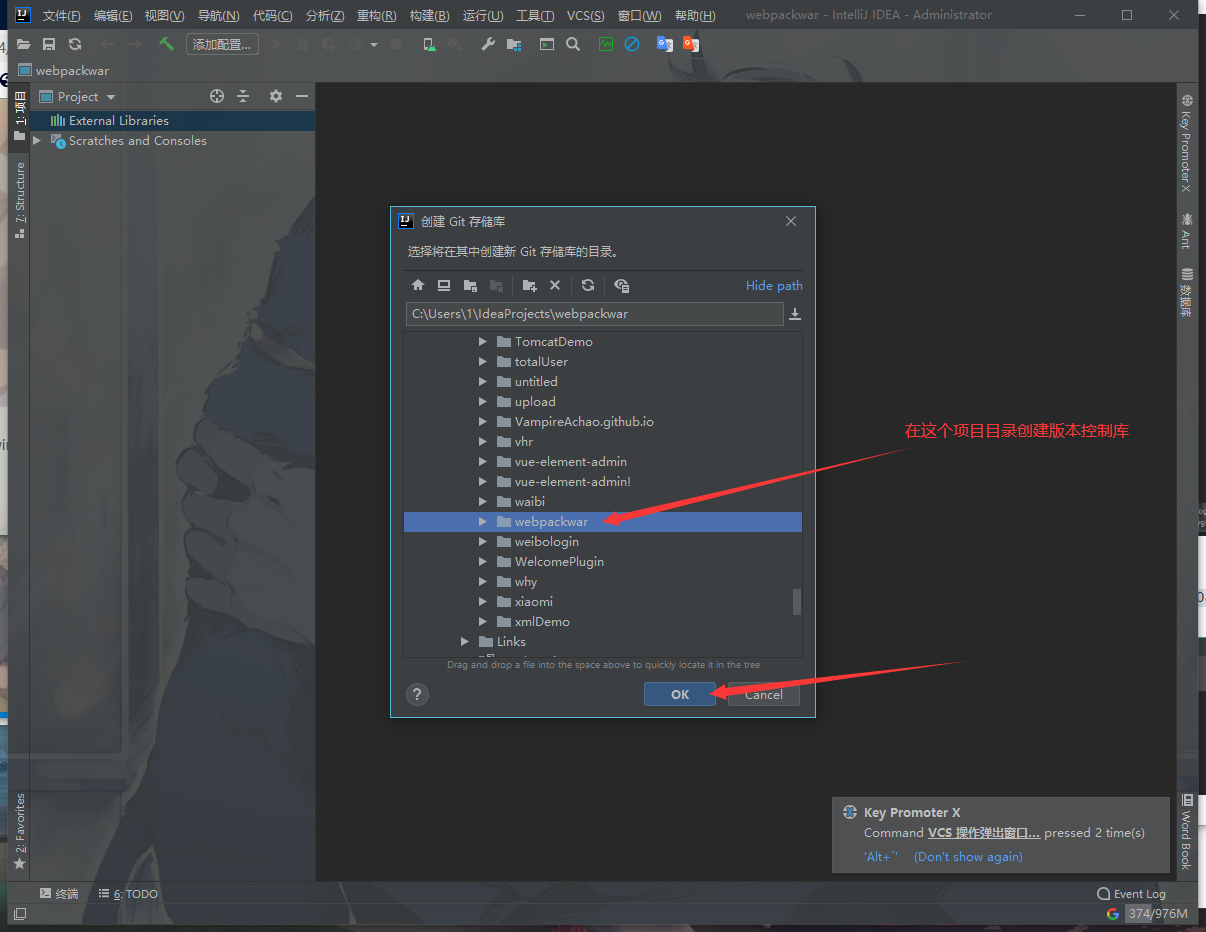
Task: Expand Scratches and Consoles tree node
Action: 38,141
